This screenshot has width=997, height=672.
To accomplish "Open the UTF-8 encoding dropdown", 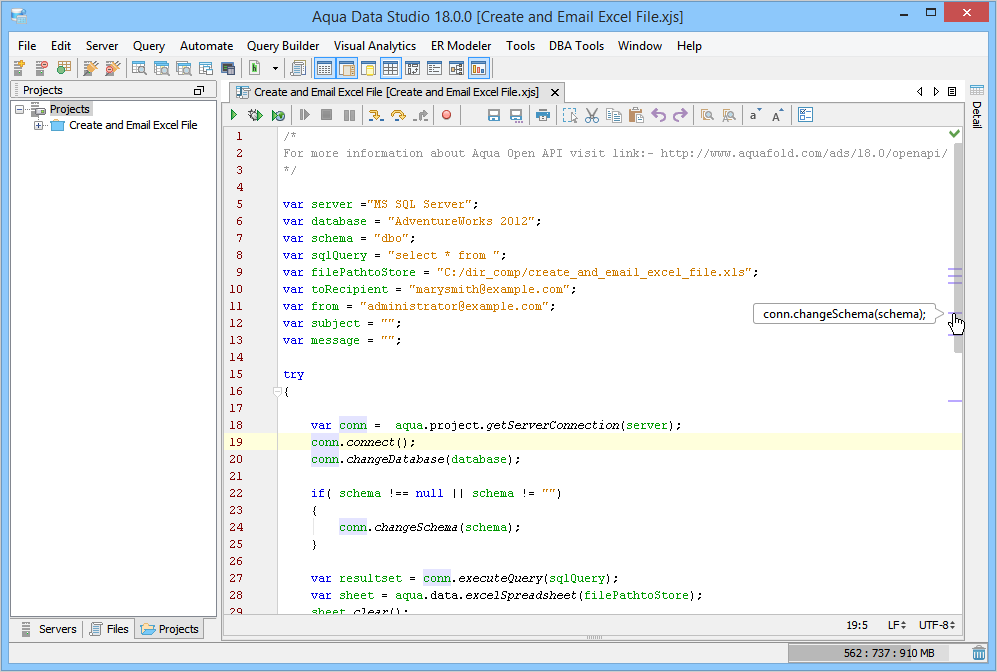I will (937, 625).
